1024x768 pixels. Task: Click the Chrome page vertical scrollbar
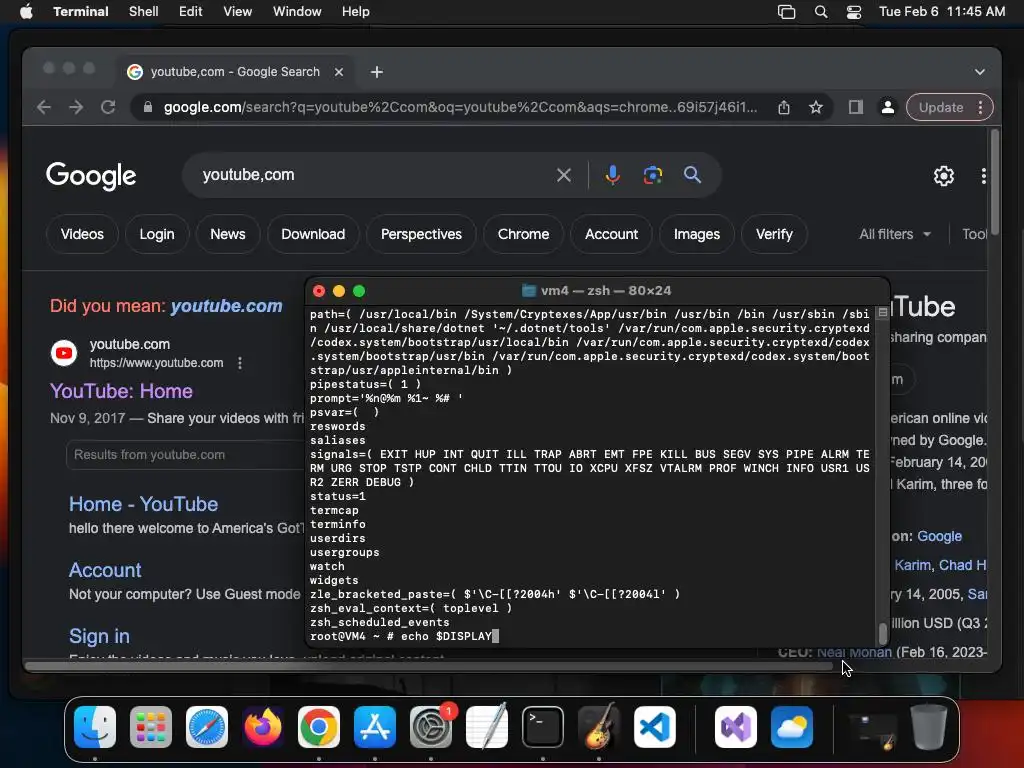click(995, 182)
